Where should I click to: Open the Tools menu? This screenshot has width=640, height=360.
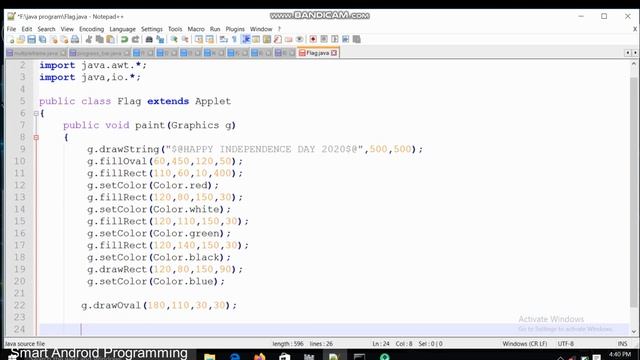[x=175, y=29]
